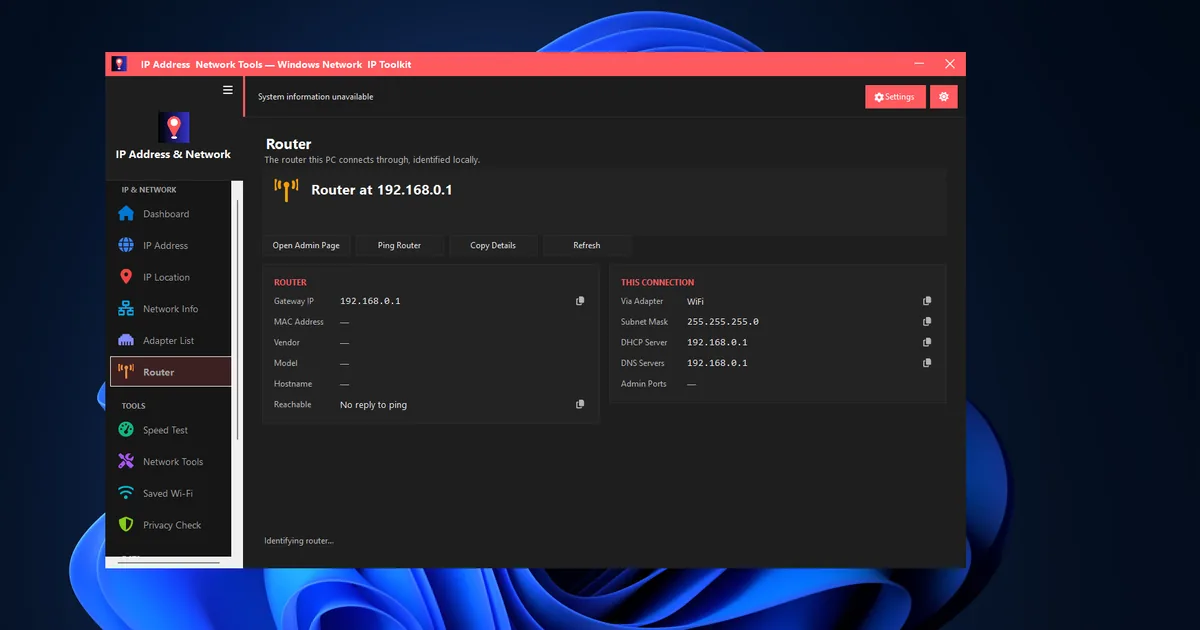Click the IP Location pin icon

tap(126, 277)
